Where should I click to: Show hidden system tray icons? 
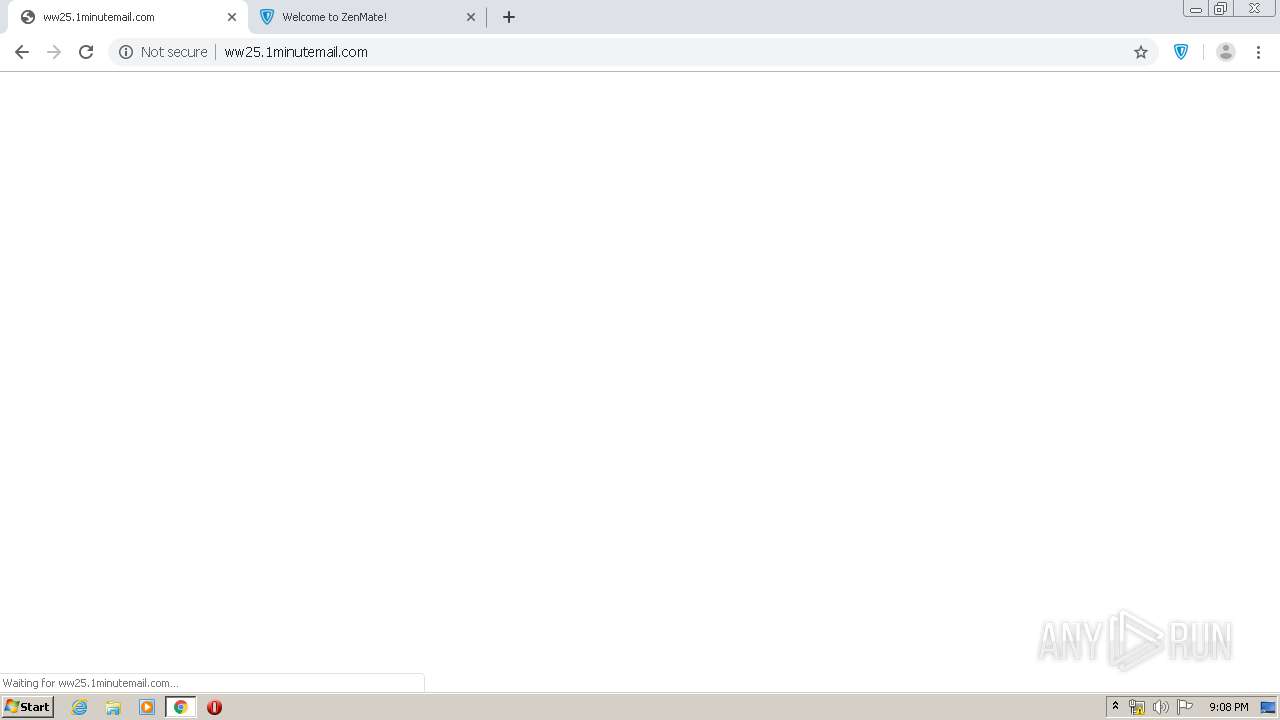tap(1116, 707)
